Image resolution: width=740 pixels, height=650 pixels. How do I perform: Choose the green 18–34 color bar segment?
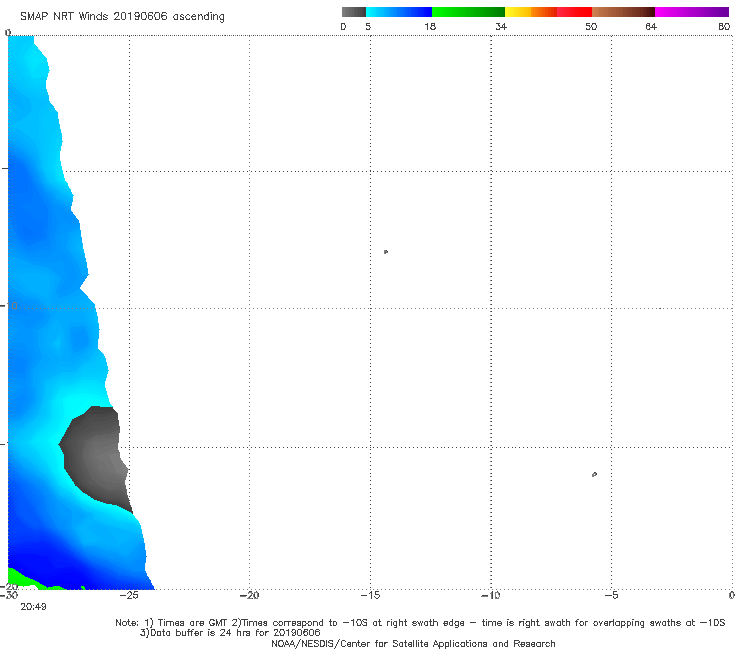click(x=468, y=12)
